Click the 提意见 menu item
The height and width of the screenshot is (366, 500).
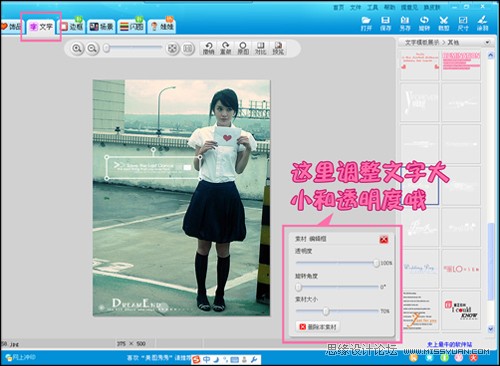[x=409, y=7]
